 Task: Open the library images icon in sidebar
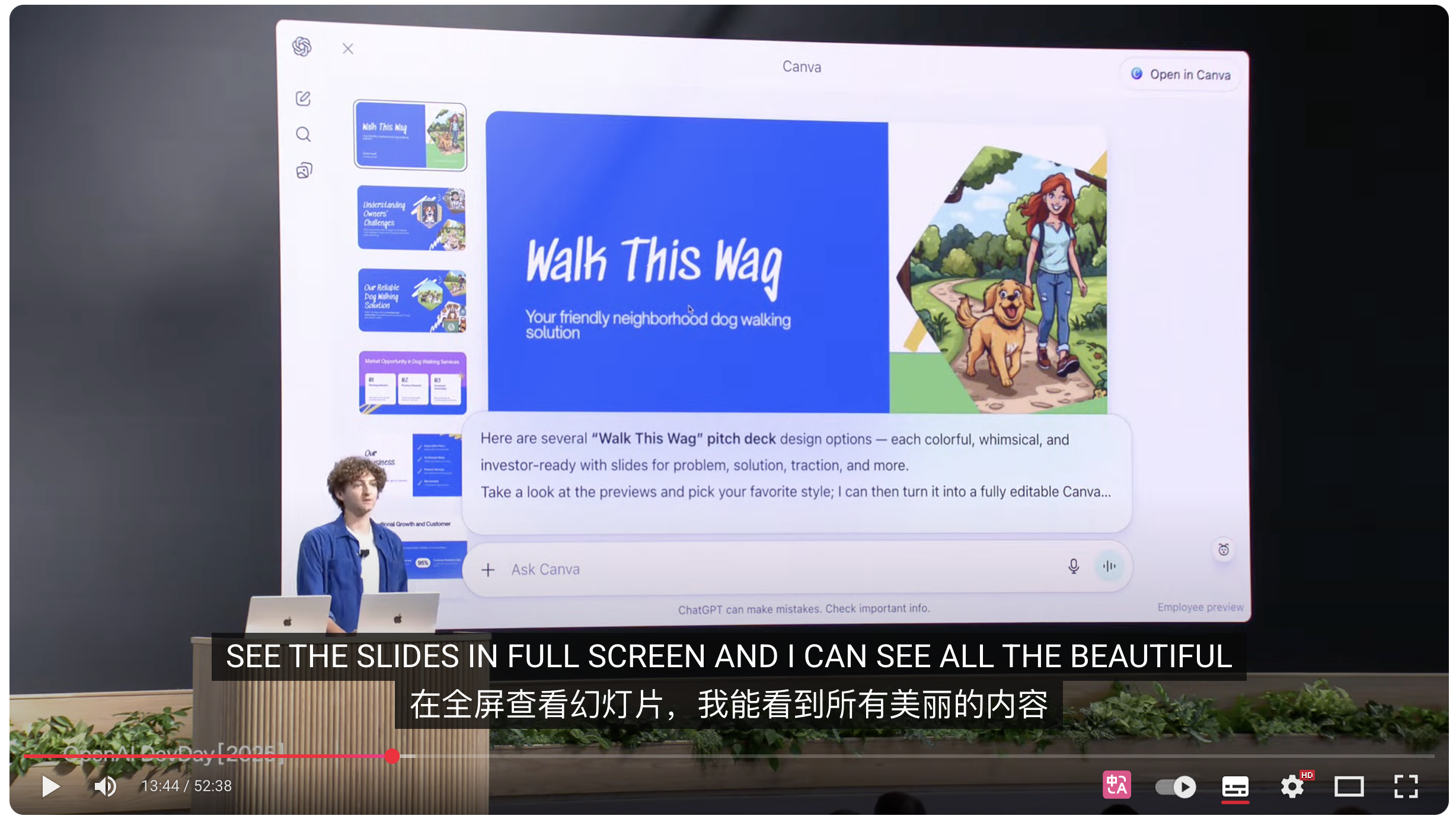pos(304,171)
